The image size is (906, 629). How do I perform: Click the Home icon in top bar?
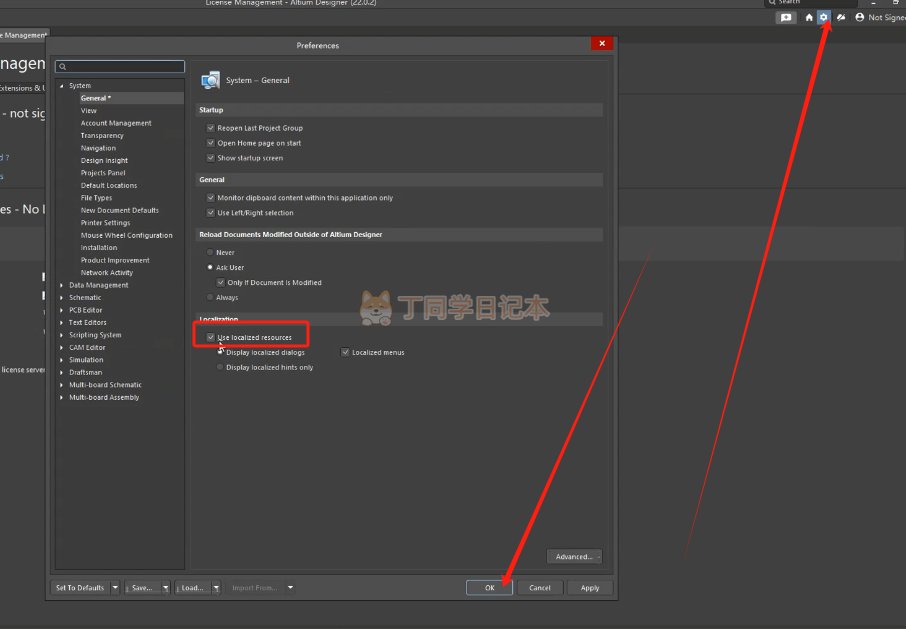(x=809, y=17)
